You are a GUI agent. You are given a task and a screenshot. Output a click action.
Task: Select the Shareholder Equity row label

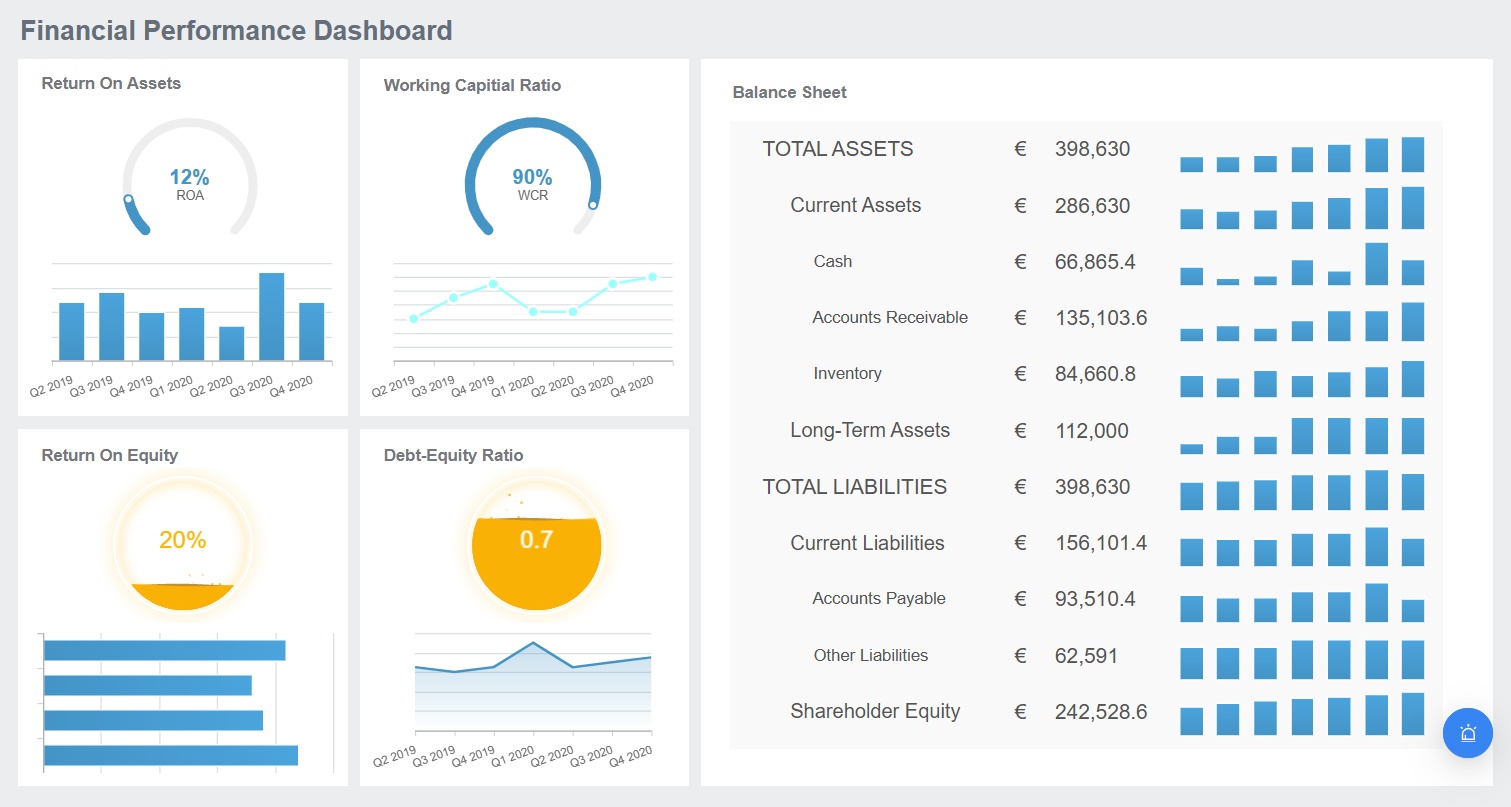coord(875,711)
